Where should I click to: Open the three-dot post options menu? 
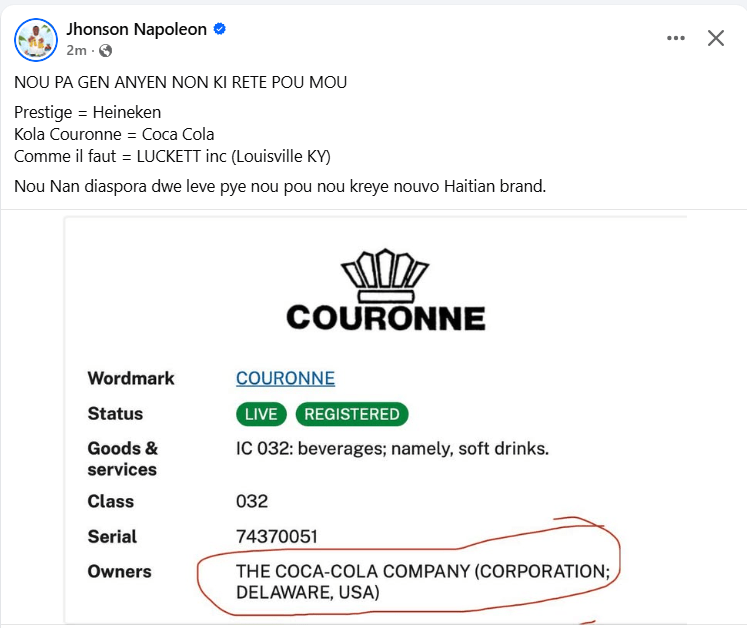point(676,38)
